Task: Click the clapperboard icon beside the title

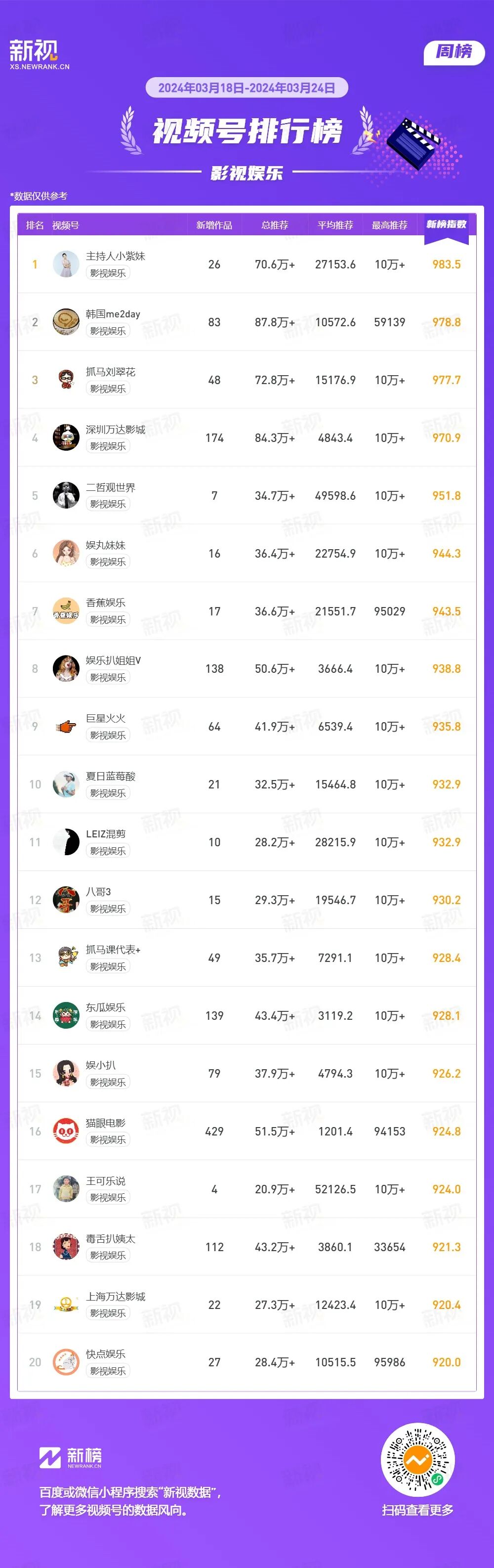Action: [x=413, y=143]
